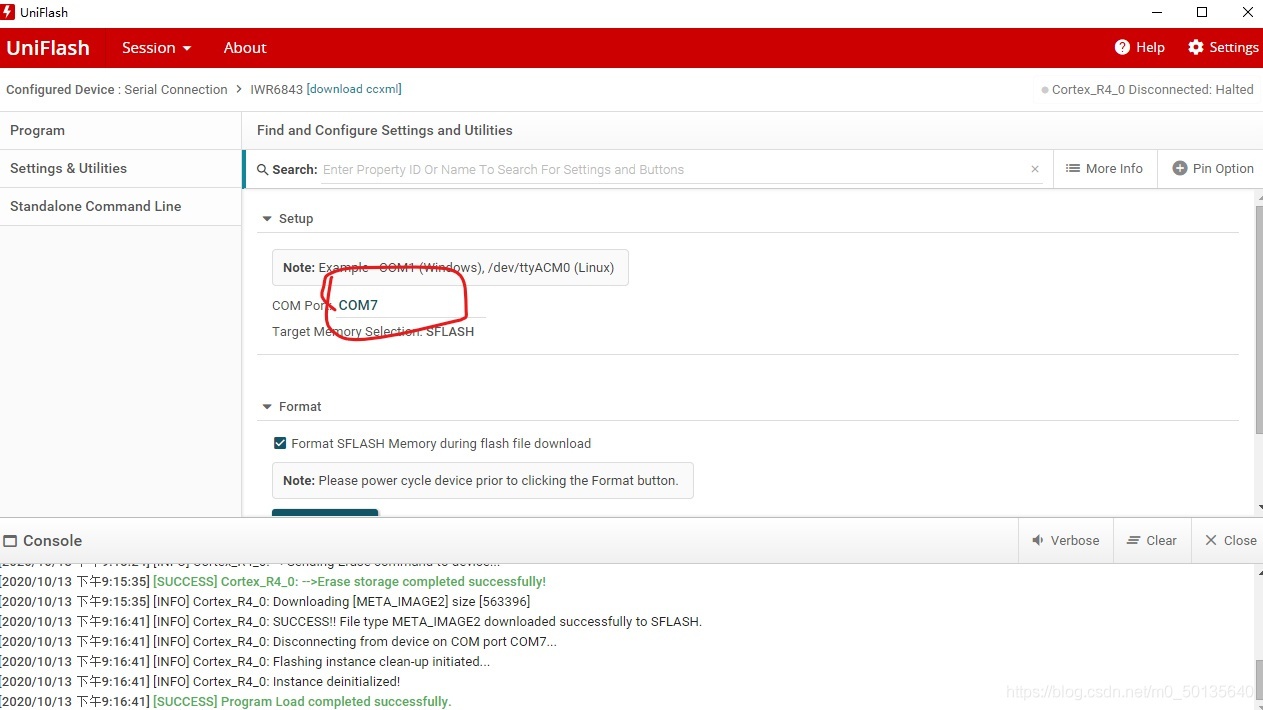Maximize the UniFlash window
The image size is (1263, 710).
pos(1202,12)
